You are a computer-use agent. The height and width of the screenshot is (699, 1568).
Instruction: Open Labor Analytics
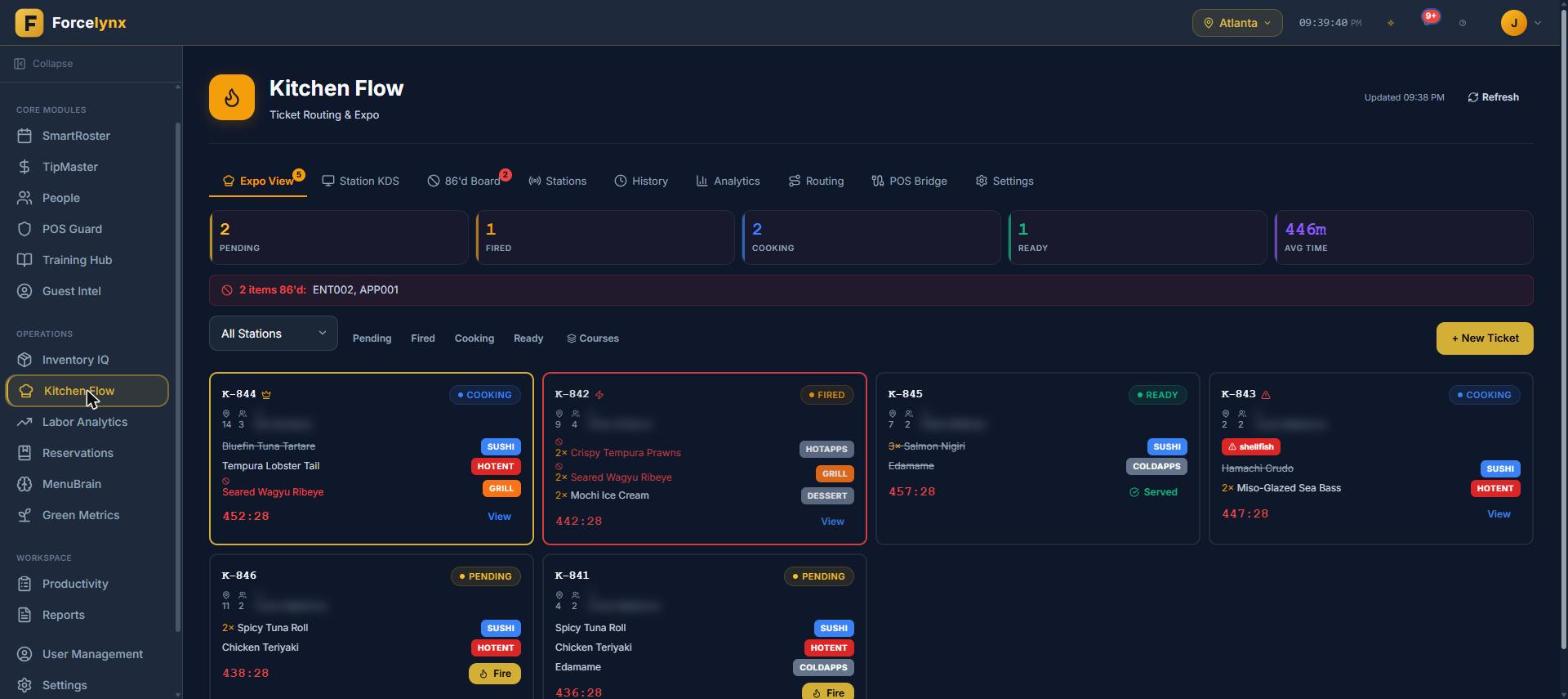pos(87,422)
